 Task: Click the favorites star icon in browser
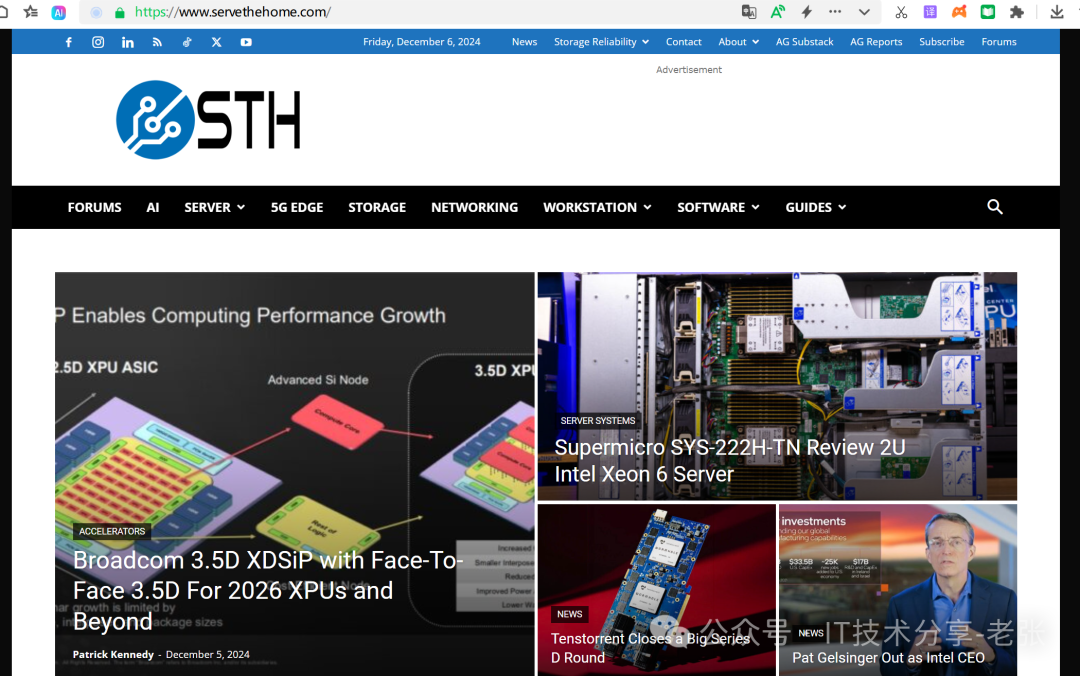30,12
